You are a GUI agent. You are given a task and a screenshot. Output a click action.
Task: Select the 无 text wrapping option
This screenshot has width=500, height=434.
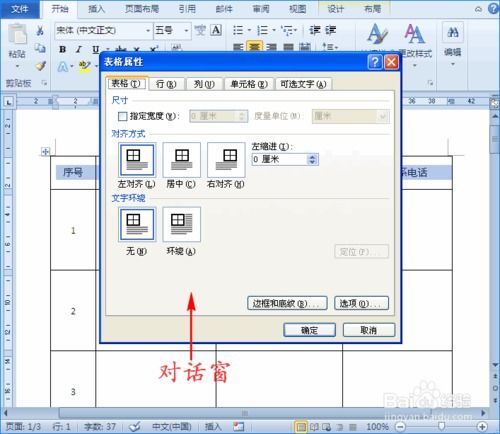137,224
